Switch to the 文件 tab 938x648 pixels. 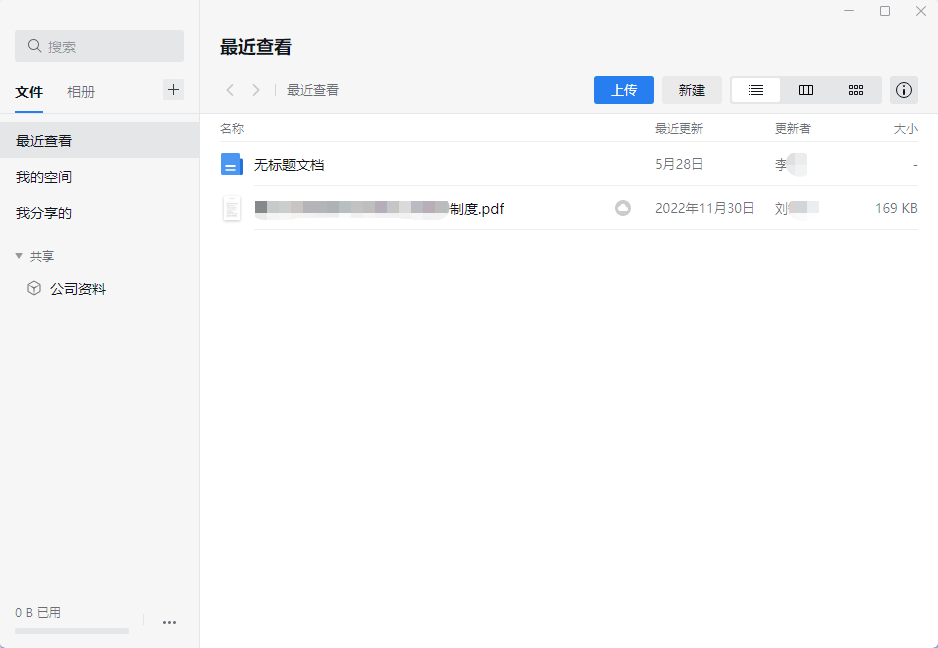29,91
